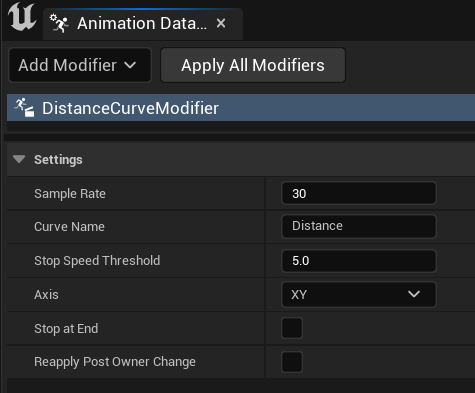Image resolution: width=475 pixels, height=393 pixels.
Task: Switch to the Animation Data tab
Action: (143, 24)
